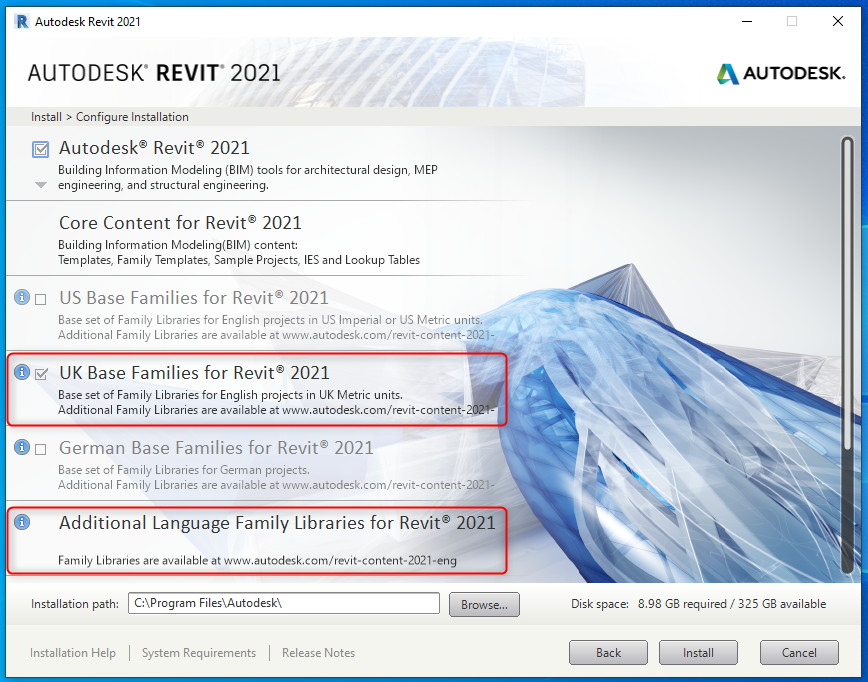The image size is (868, 682).
Task: Click the Revit logo icon in title bar
Action: point(22,21)
